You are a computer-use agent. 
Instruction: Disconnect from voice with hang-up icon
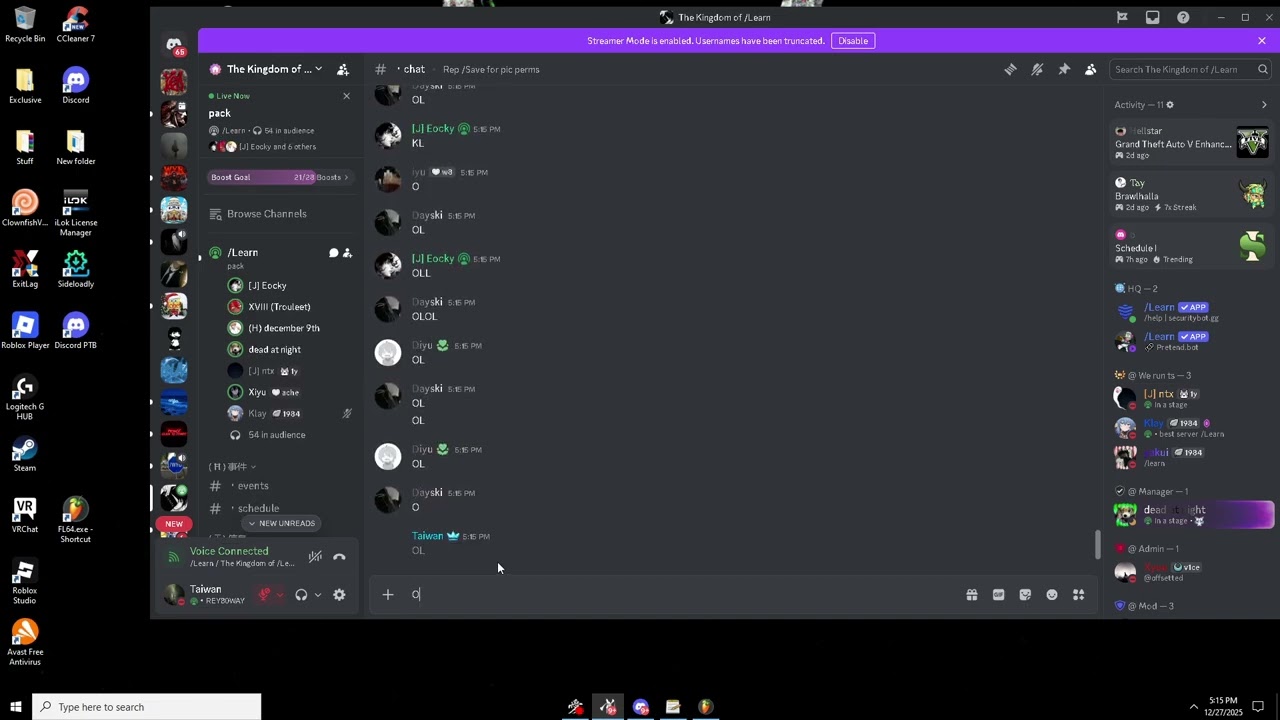[x=339, y=557]
